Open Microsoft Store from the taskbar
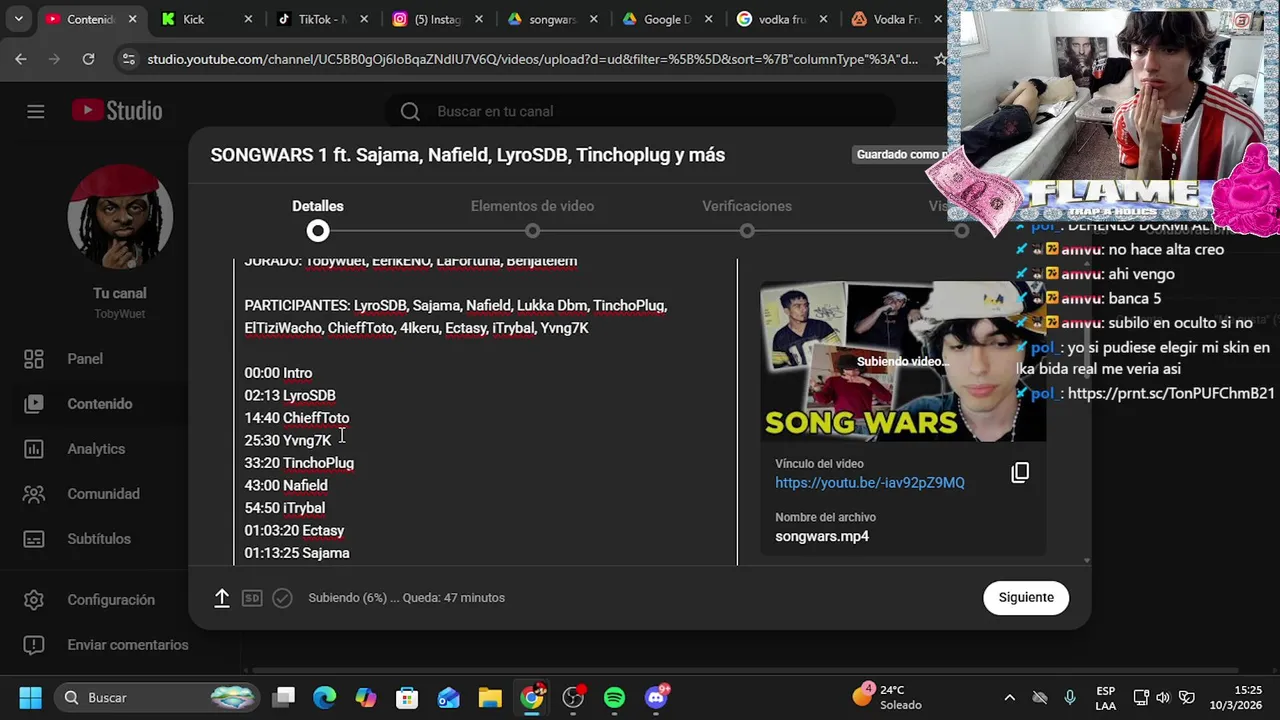 tap(407, 697)
